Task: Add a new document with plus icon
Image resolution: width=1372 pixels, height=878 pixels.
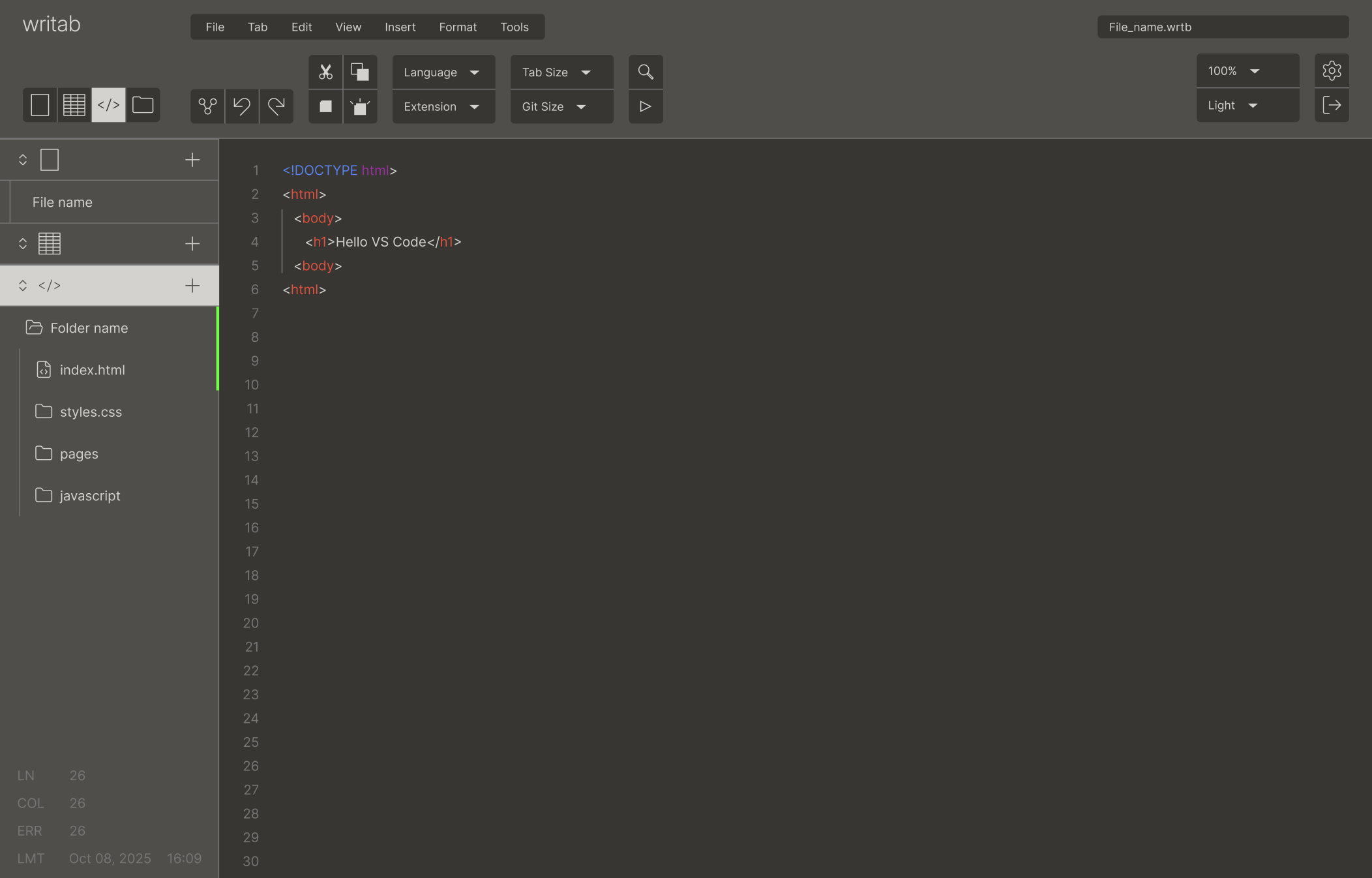Action: [192, 160]
